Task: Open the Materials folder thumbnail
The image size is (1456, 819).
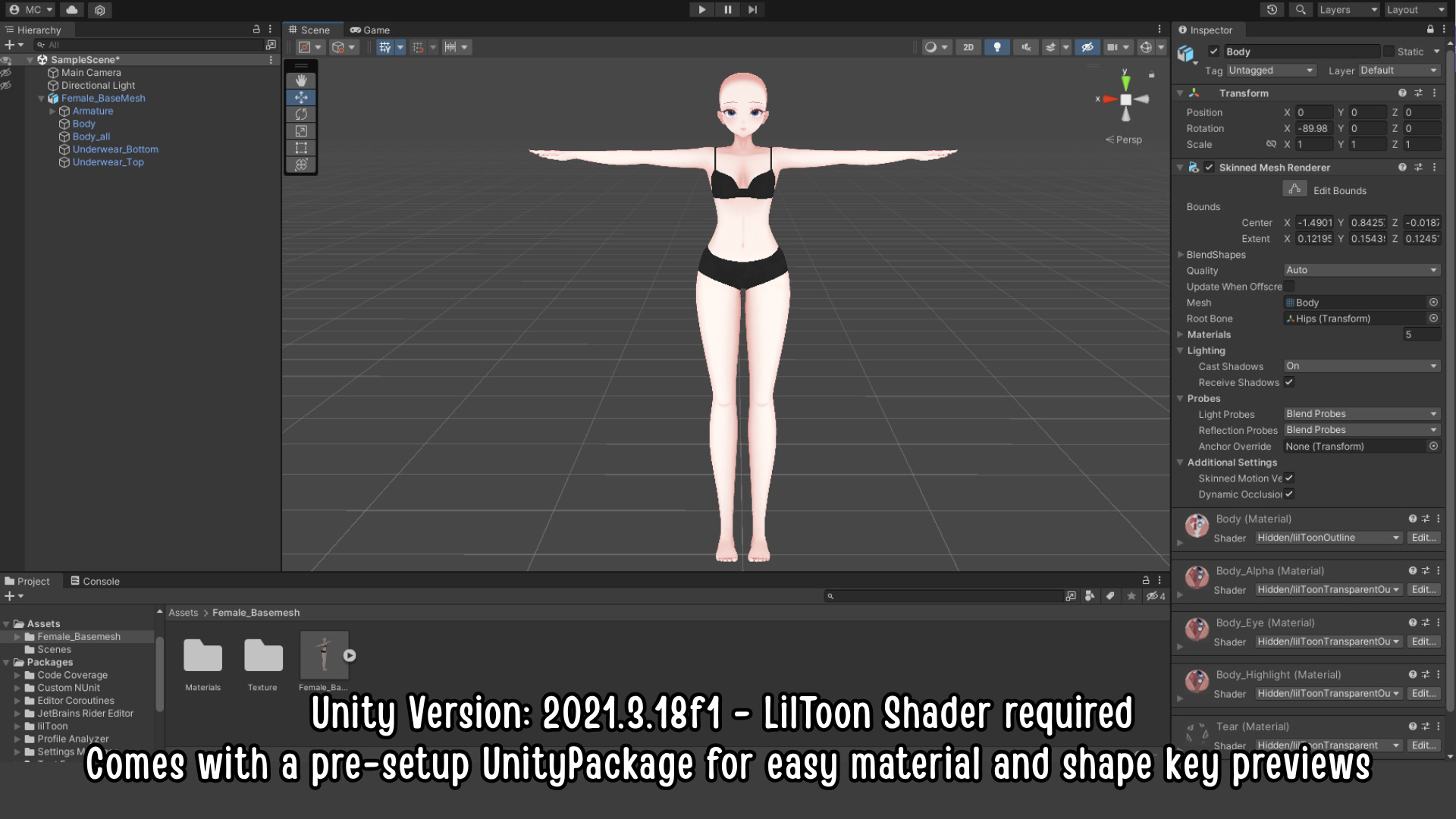Action: [202, 655]
